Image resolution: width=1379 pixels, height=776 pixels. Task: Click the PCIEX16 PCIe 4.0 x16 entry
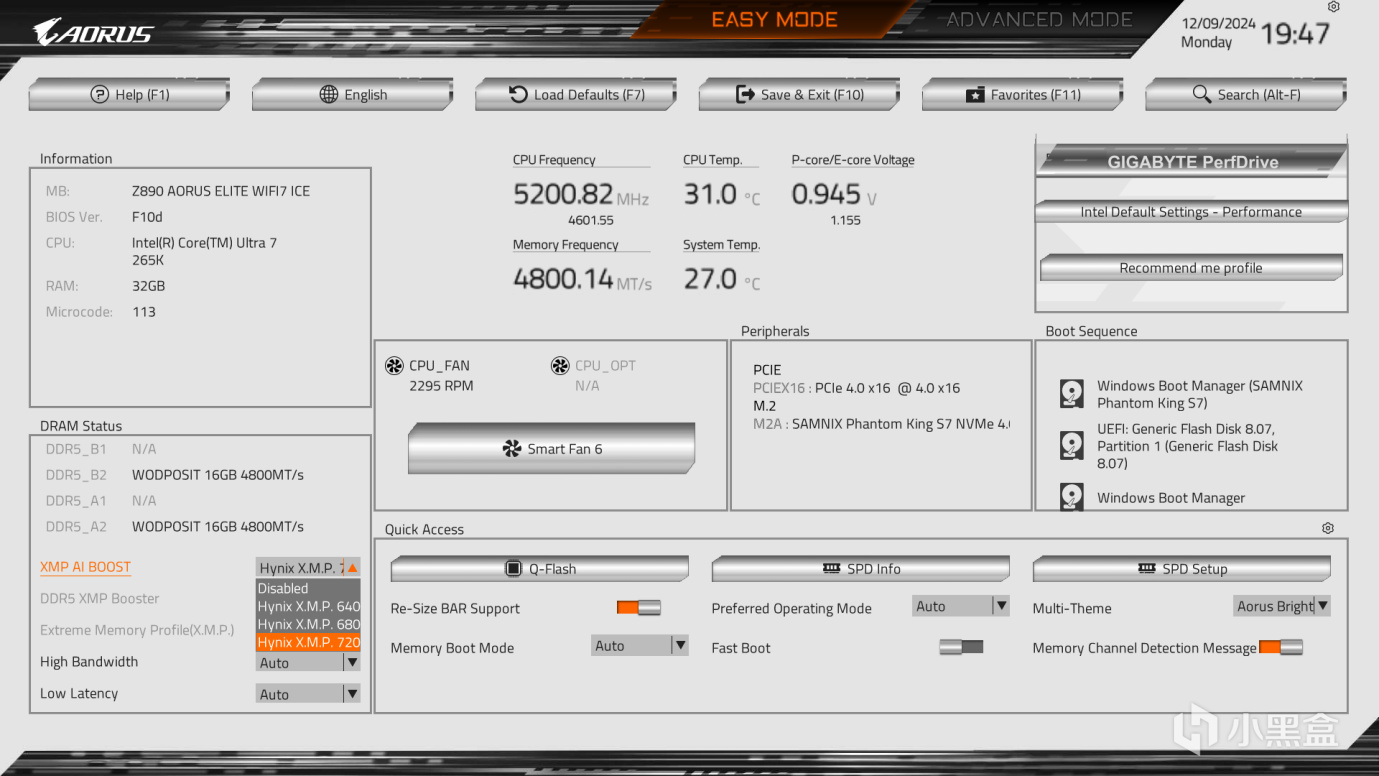click(x=856, y=388)
